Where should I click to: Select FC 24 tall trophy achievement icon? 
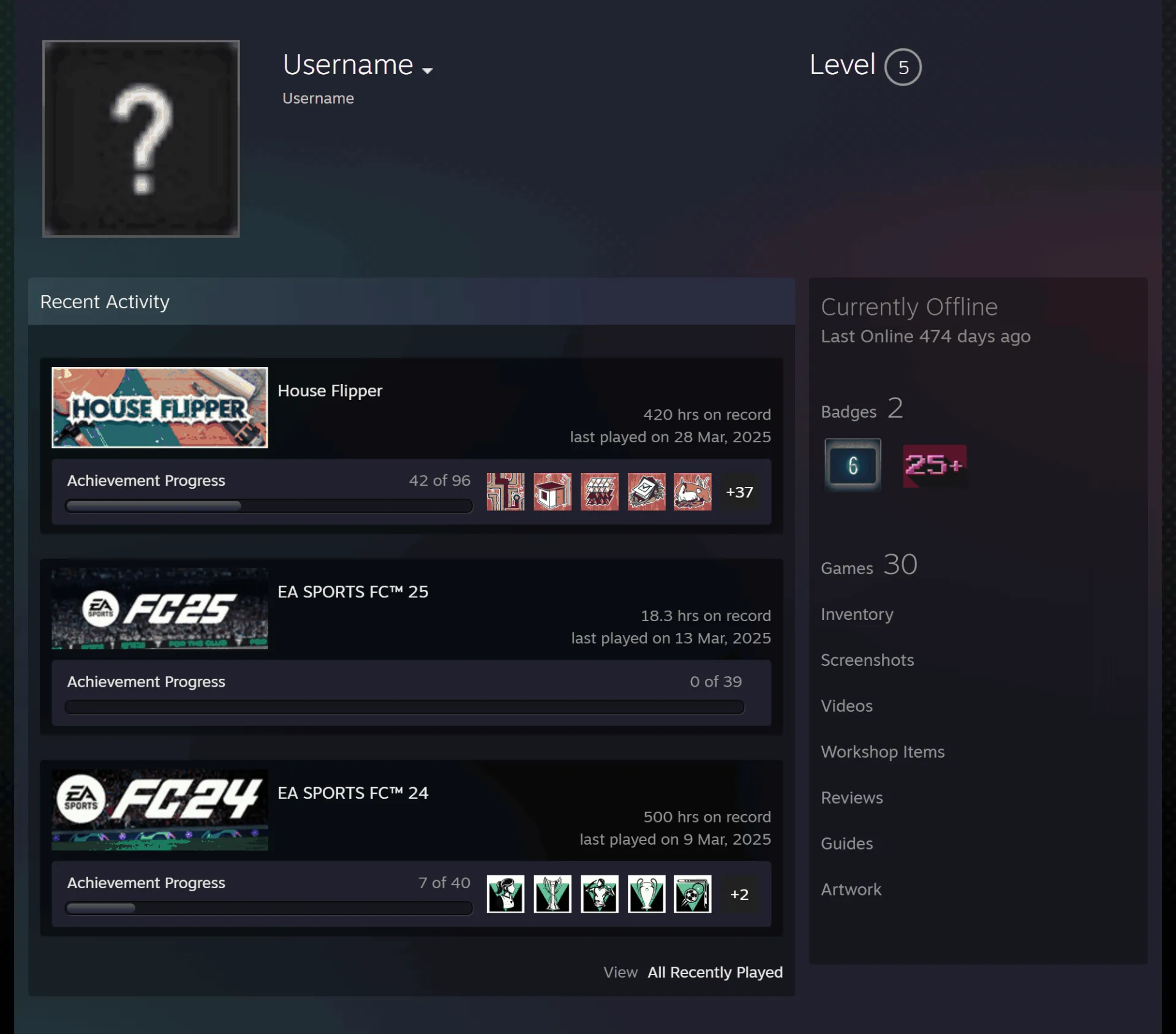[552, 894]
